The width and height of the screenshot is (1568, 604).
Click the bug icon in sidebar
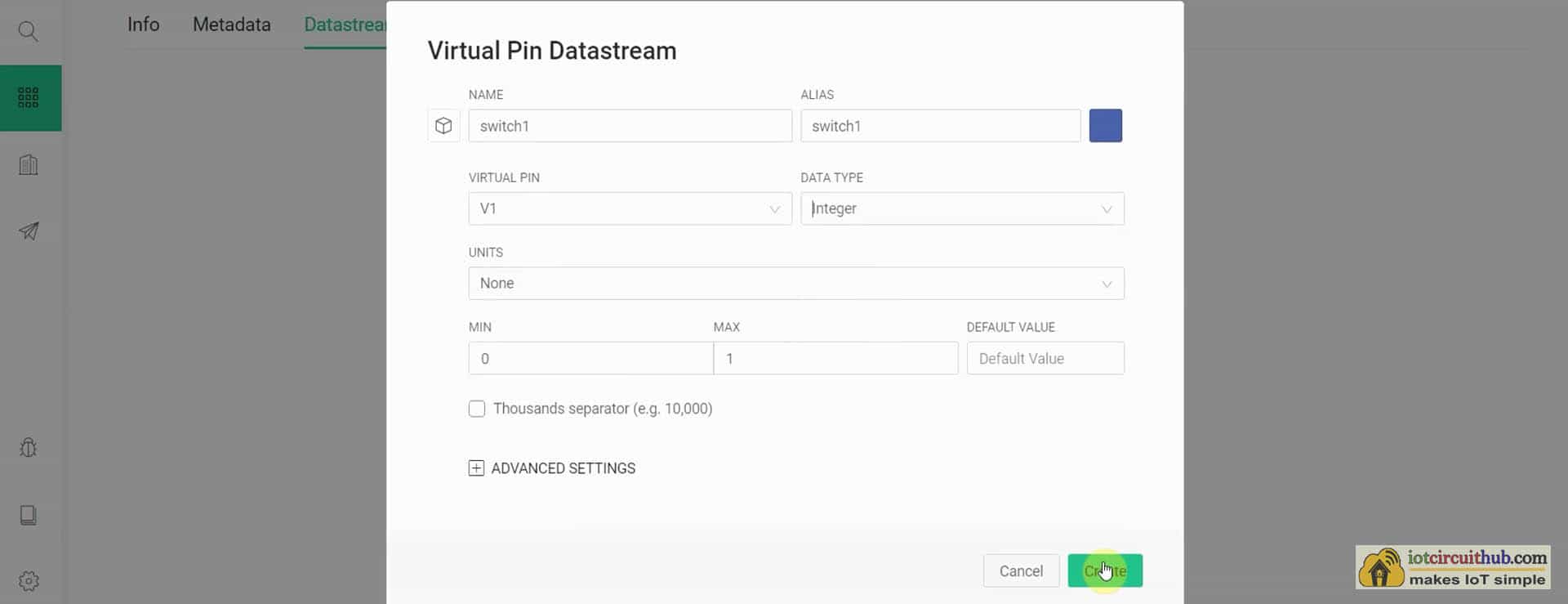pyautogui.click(x=29, y=448)
